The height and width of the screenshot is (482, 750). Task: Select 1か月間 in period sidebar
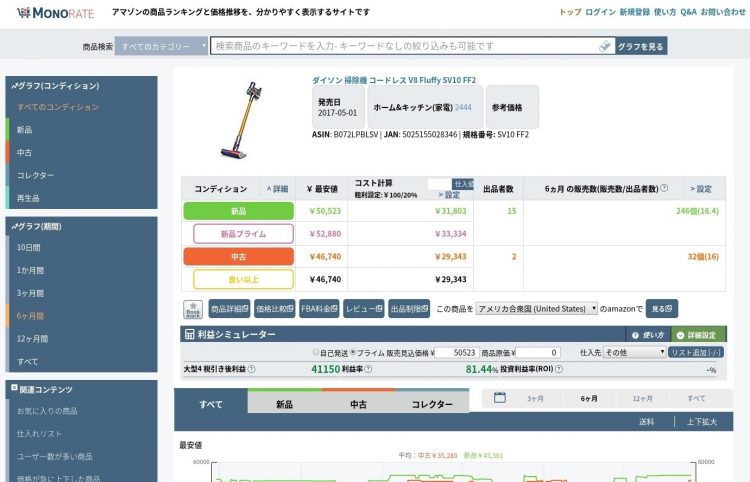point(30,271)
